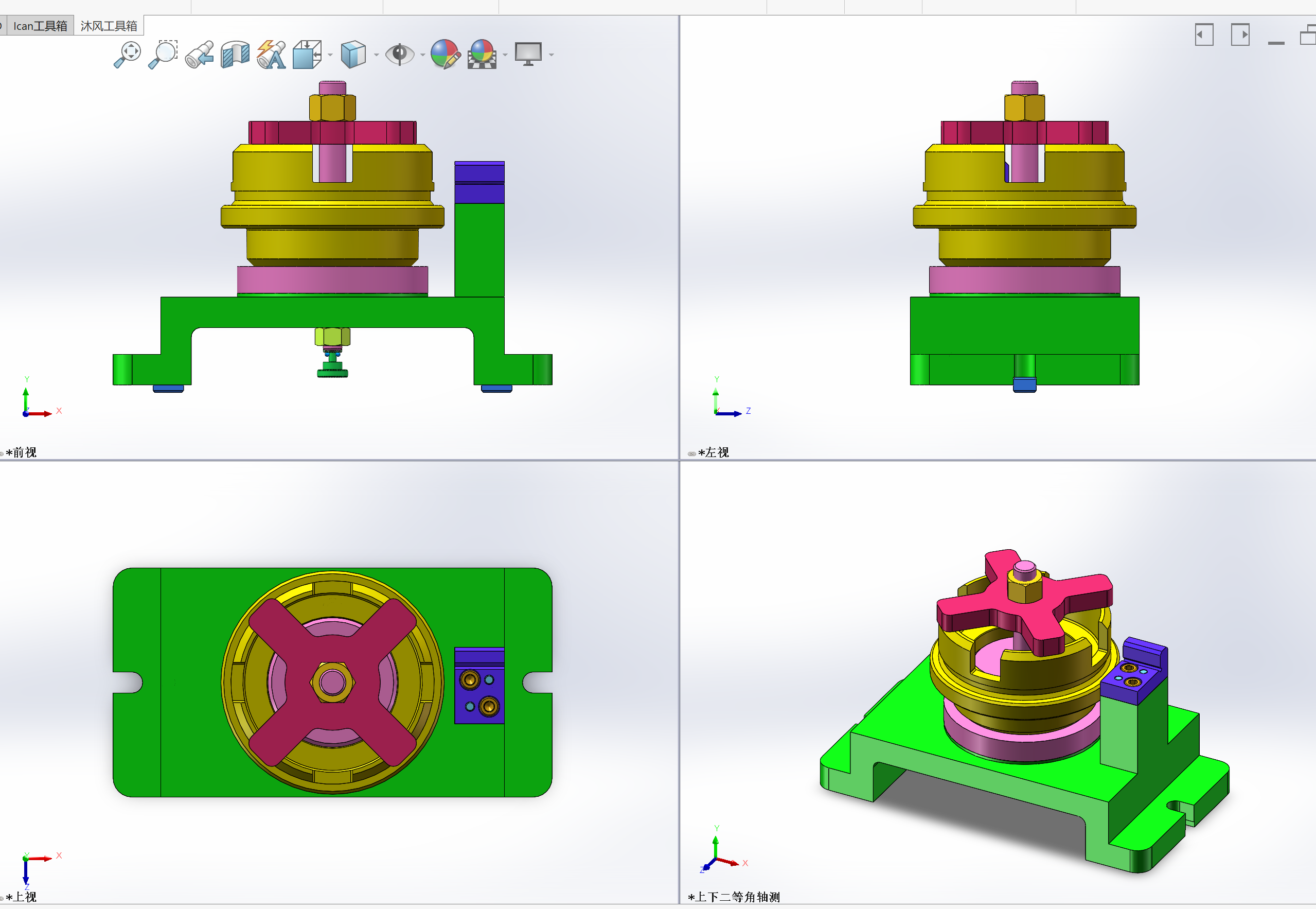The width and height of the screenshot is (1316, 909).
Task: Select the pink spacer disc in front view
Action: [x=332, y=280]
